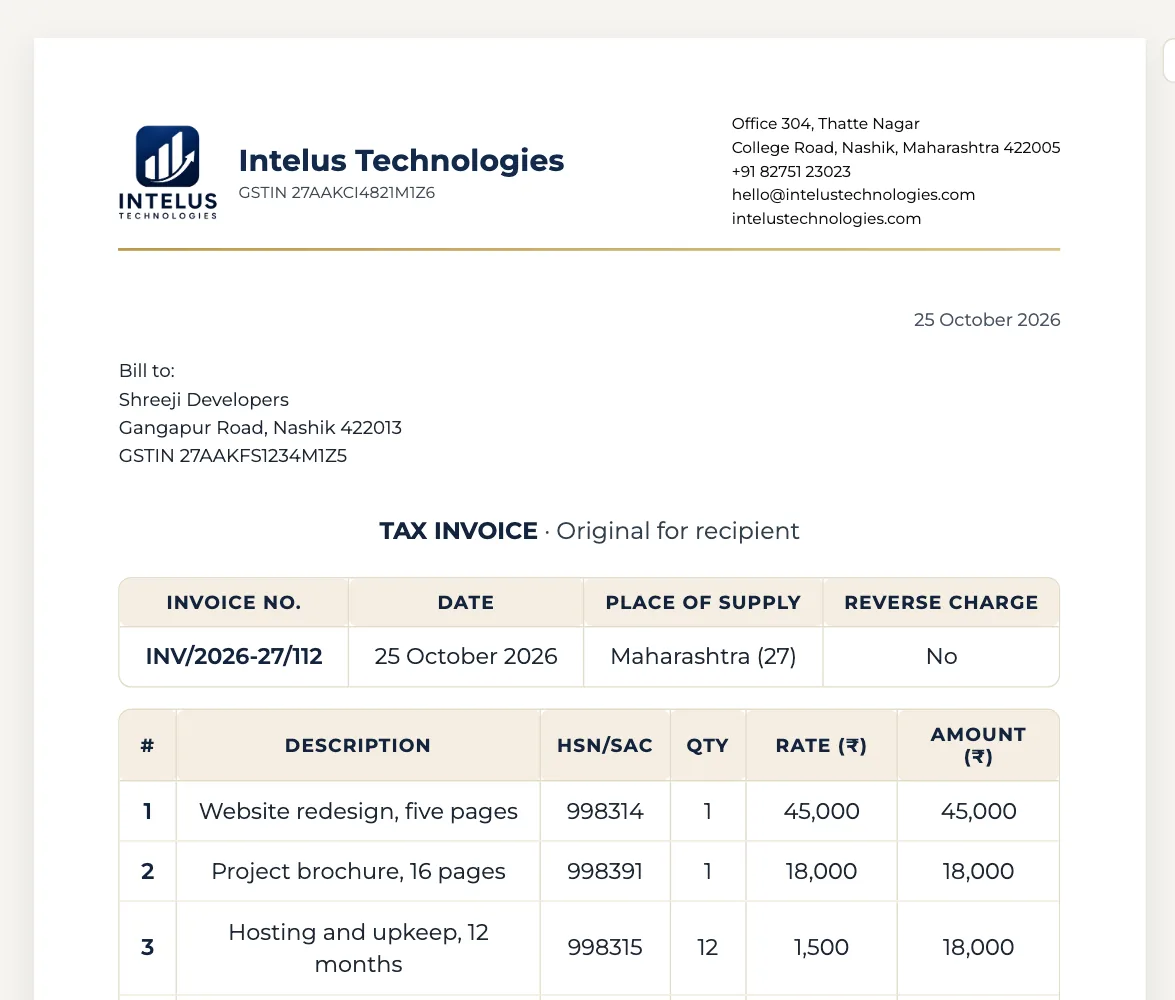Open the intelustechnologies.com website address

tap(826, 219)
